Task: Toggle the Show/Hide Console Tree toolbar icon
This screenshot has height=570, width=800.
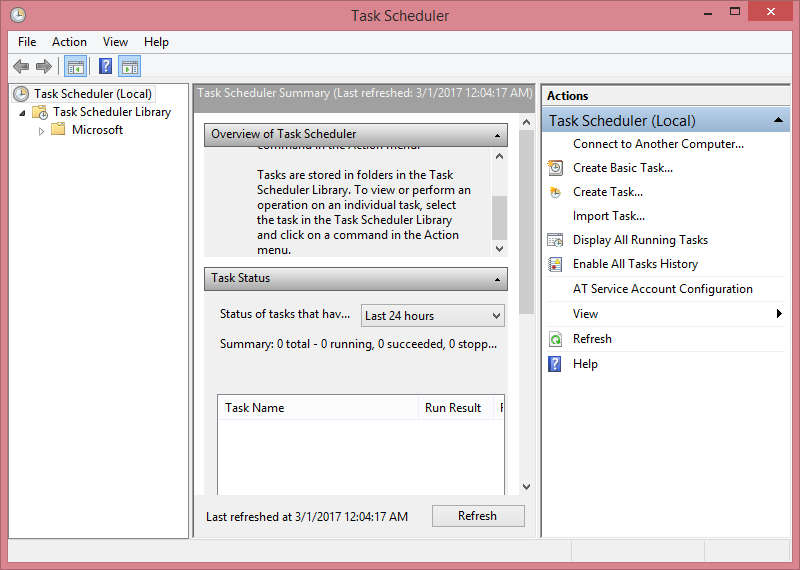Action: click(x=76, y=66)
